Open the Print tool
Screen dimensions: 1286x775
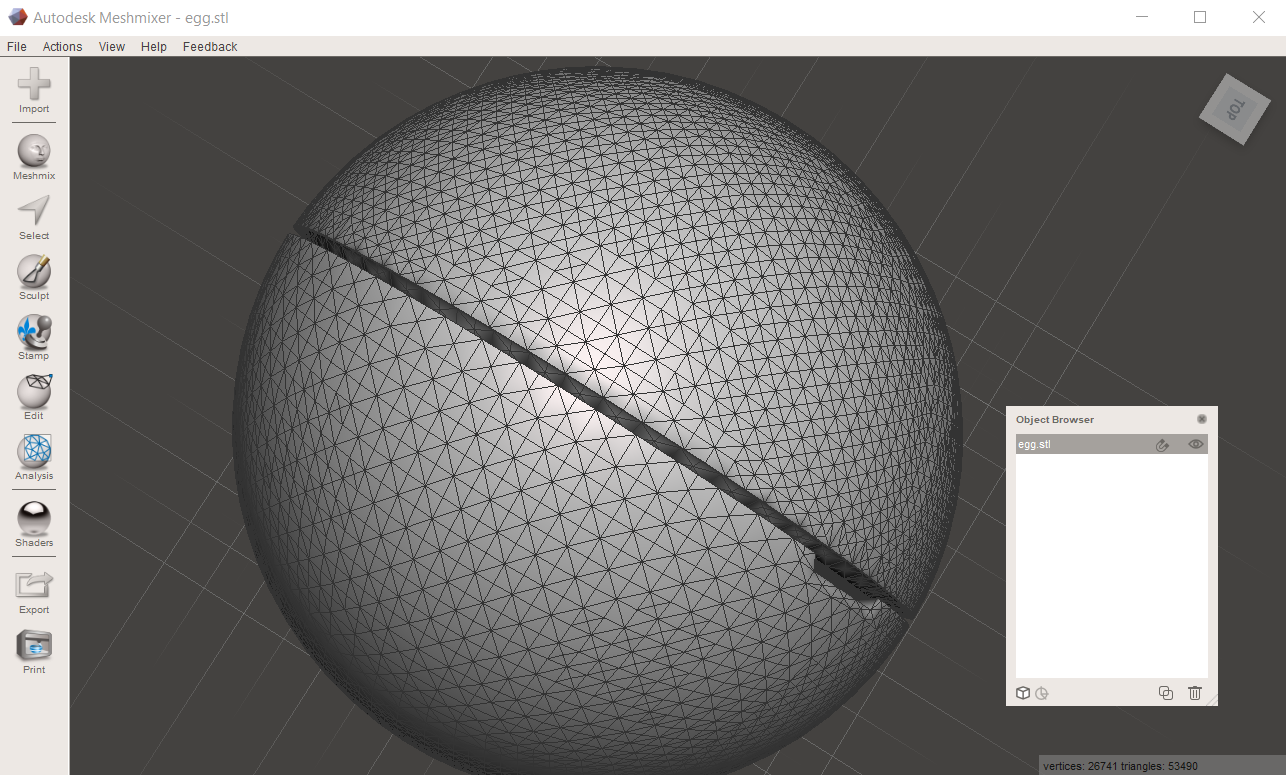pyautogui.click(x=33, y=648)
